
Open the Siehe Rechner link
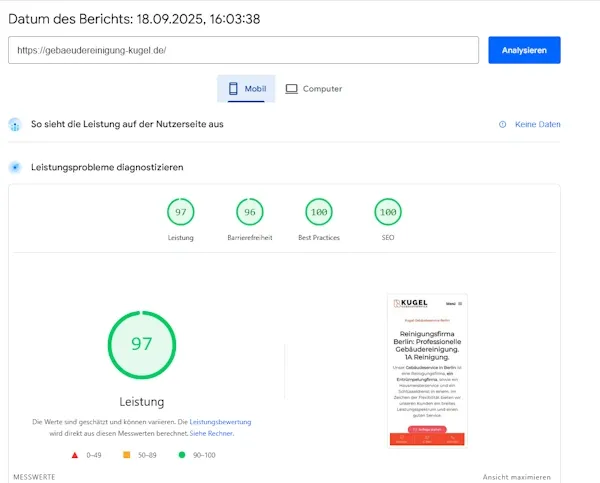[211, 433]
